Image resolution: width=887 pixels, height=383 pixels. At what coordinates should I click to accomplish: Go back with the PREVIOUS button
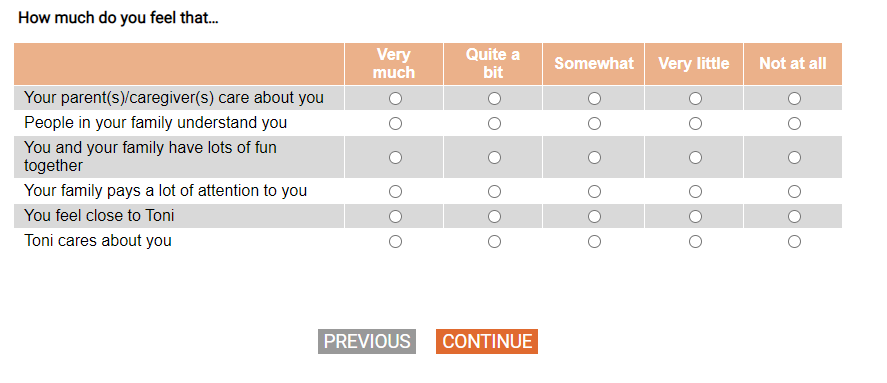pyautogui.click(x=367, y=342)
